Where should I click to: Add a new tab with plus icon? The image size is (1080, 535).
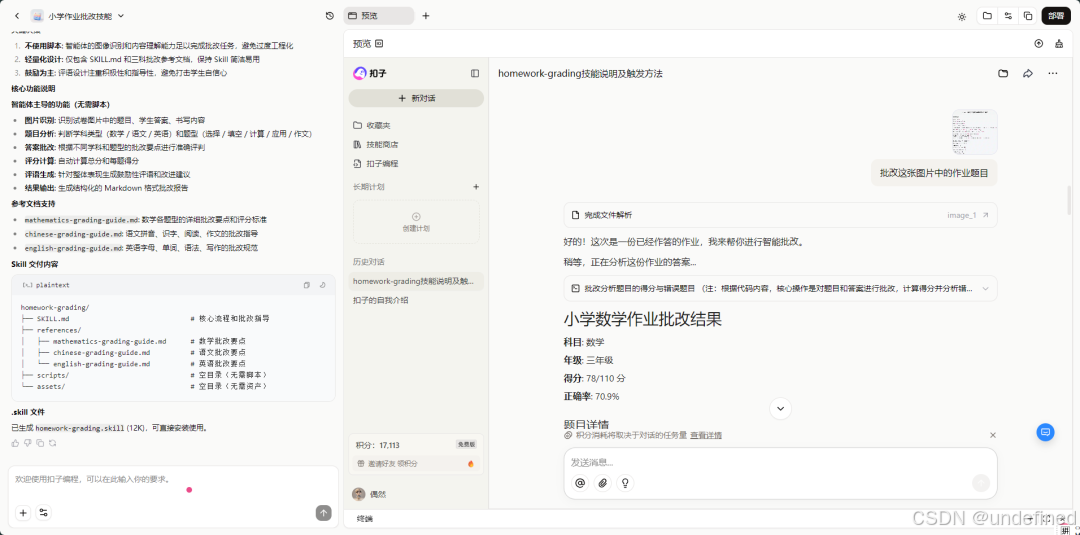[x=426, y=16]
